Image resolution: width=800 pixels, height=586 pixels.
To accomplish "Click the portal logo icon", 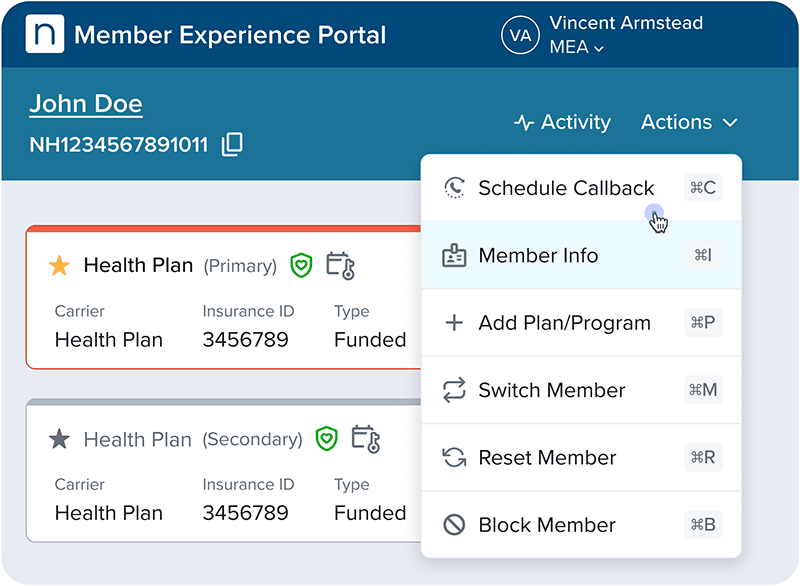I will click(x=44, y=35).
